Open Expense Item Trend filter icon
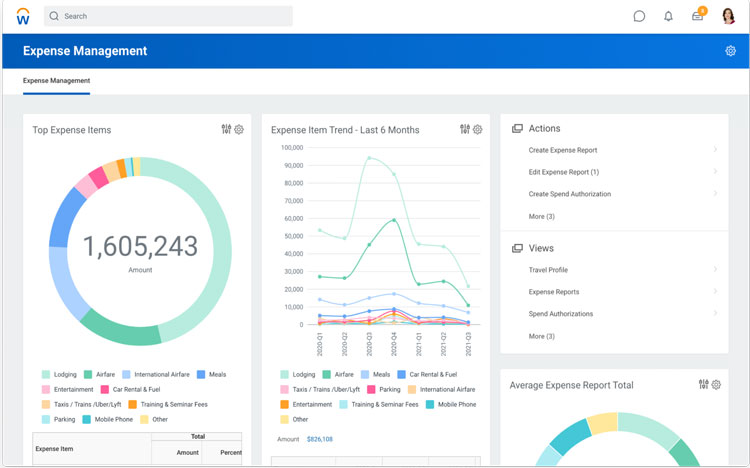Image resolution: width=750 pixels, height=468 pixels. click(465, 129)
